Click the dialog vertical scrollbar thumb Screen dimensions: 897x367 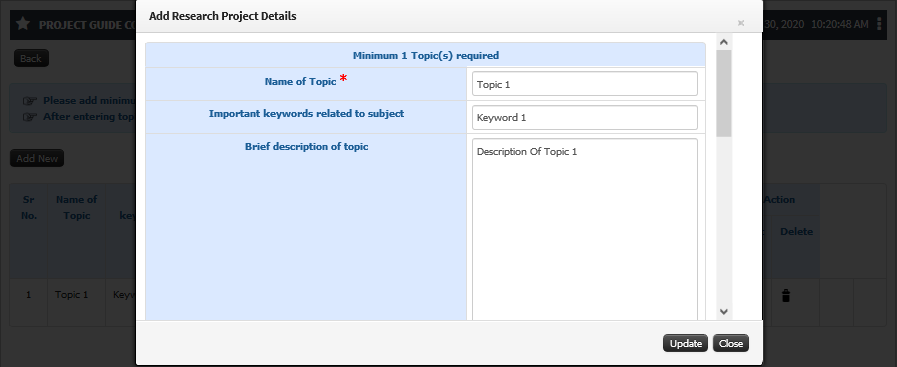pos(724,93)
